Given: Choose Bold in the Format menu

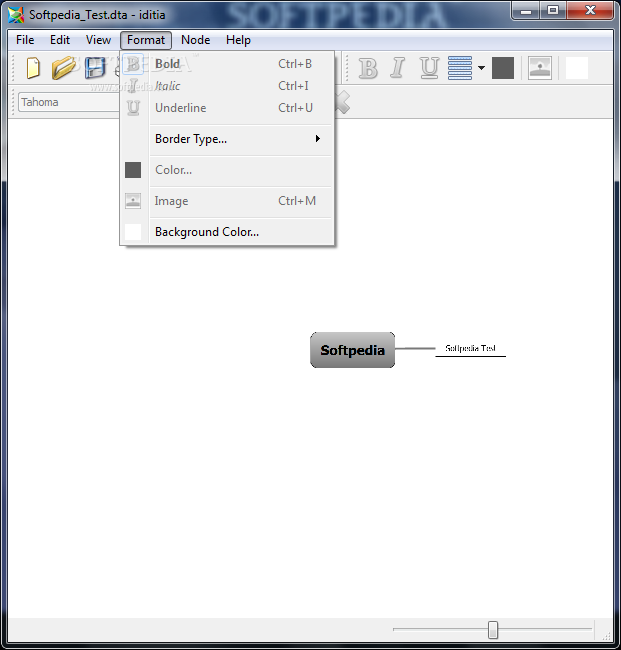Looking at the screenshot, I should pos(227,64).
